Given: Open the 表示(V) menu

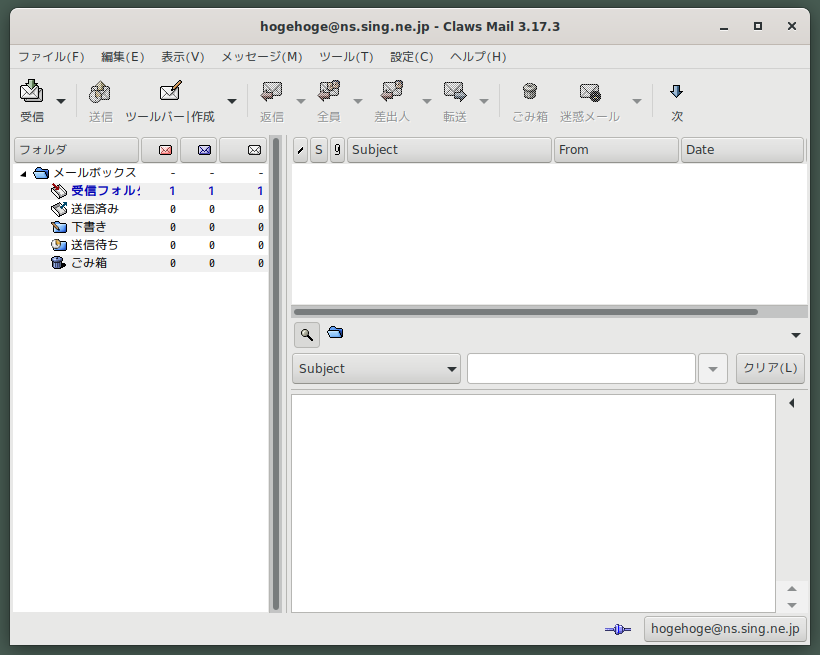Looking at the screenshot, I should 183,57.
